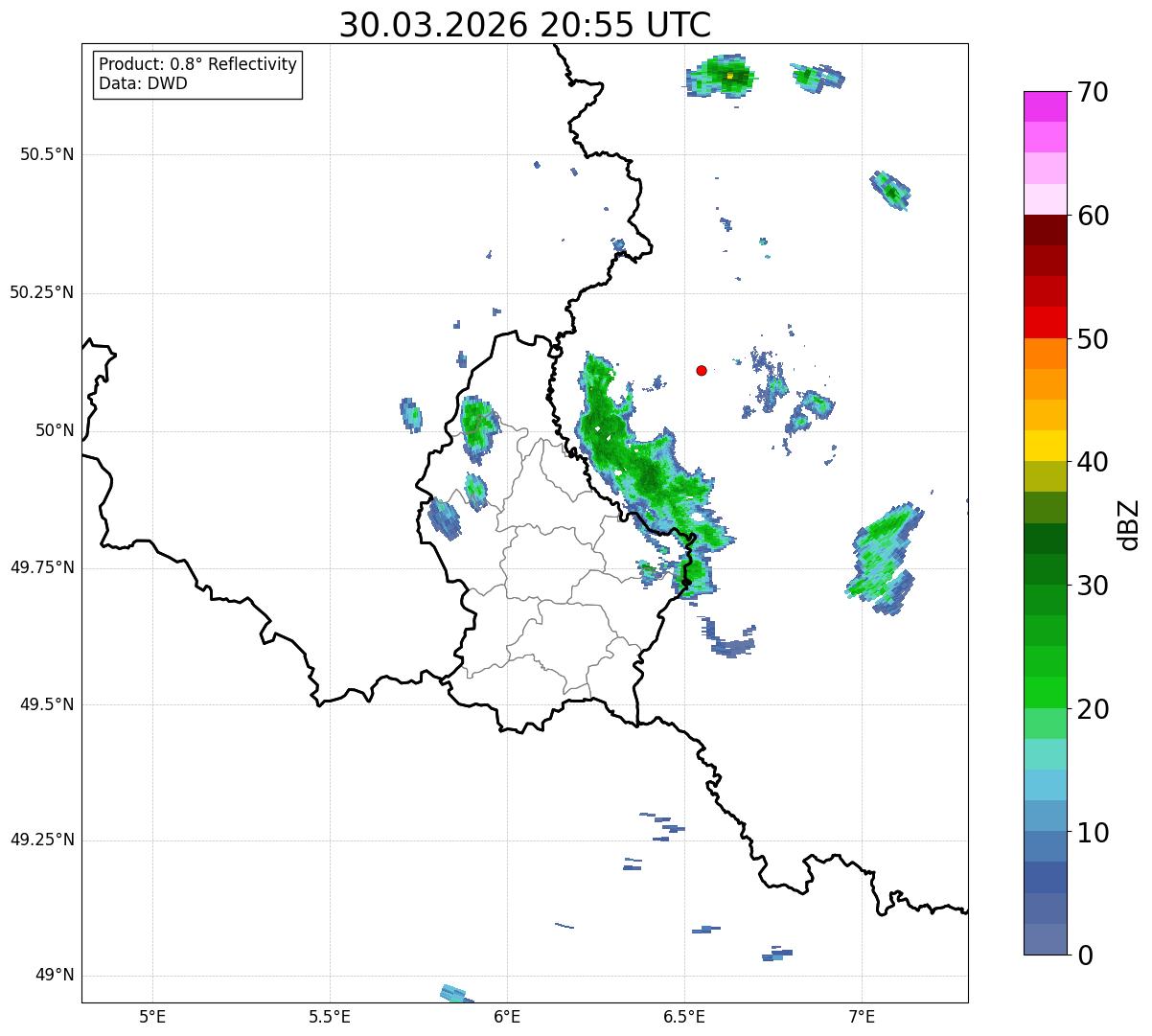Click the green rain cell at the map's top edge

pos(722,76)
